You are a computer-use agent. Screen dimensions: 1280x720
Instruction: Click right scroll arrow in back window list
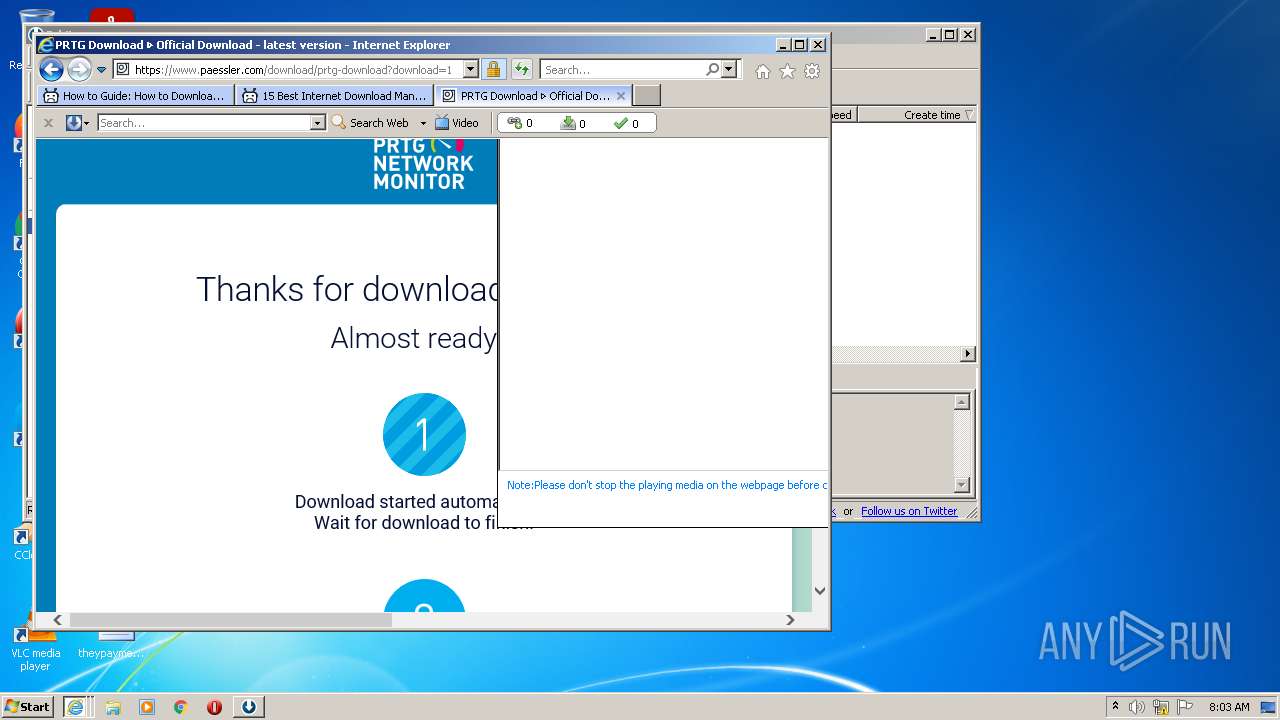967,354
